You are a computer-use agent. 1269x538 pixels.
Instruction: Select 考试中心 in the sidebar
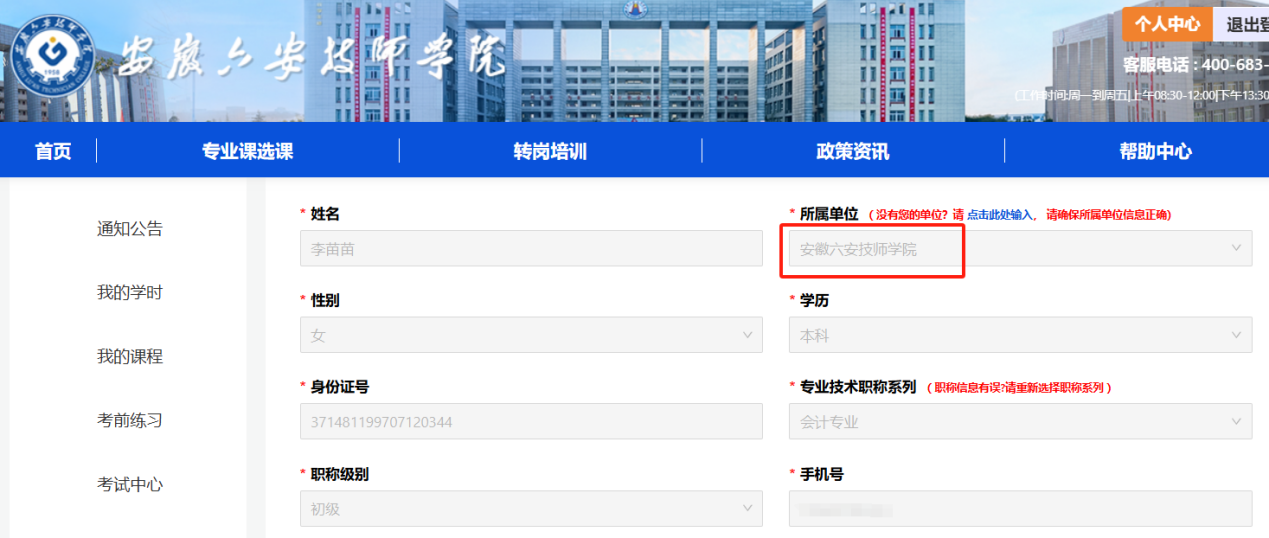[130, 485]
